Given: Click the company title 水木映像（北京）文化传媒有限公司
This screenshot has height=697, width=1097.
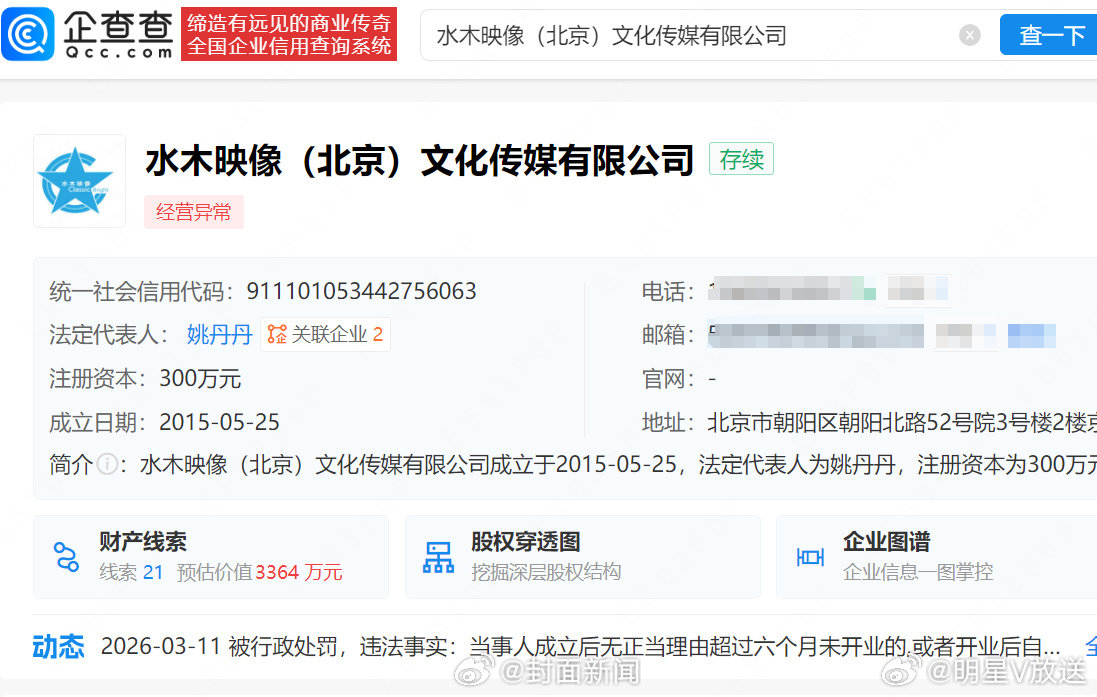Looking at the screenshot, I should coord(420,160).
